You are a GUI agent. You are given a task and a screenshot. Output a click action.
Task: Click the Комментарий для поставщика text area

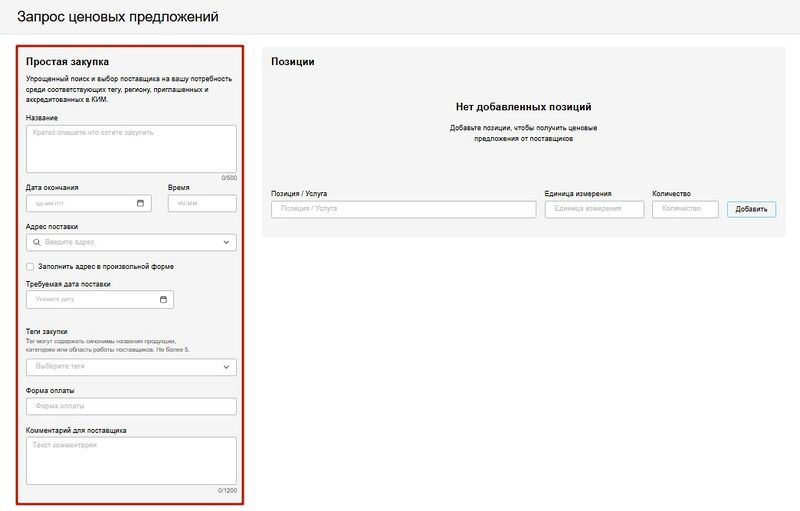coord(131,460)
